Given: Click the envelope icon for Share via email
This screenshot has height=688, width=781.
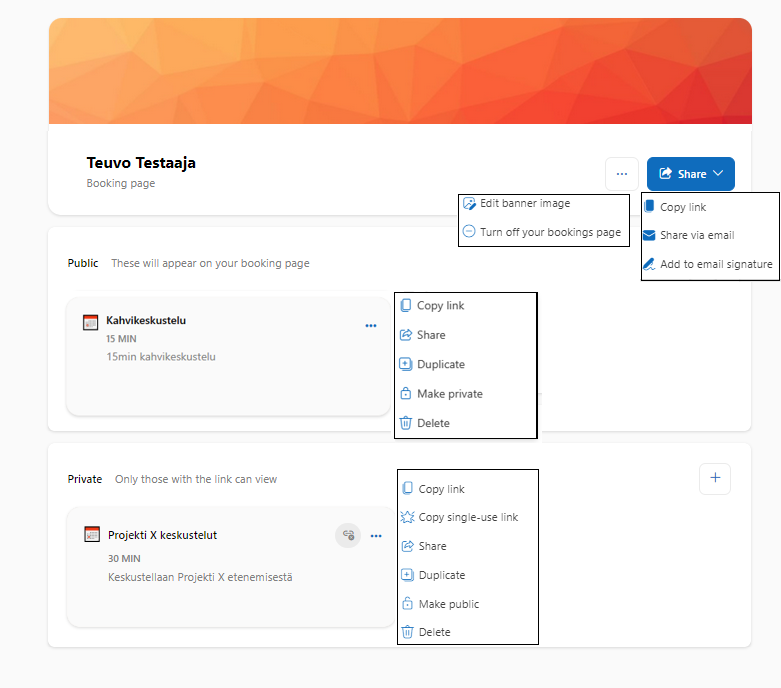Looking at the screenshot, I should (649, 235).
